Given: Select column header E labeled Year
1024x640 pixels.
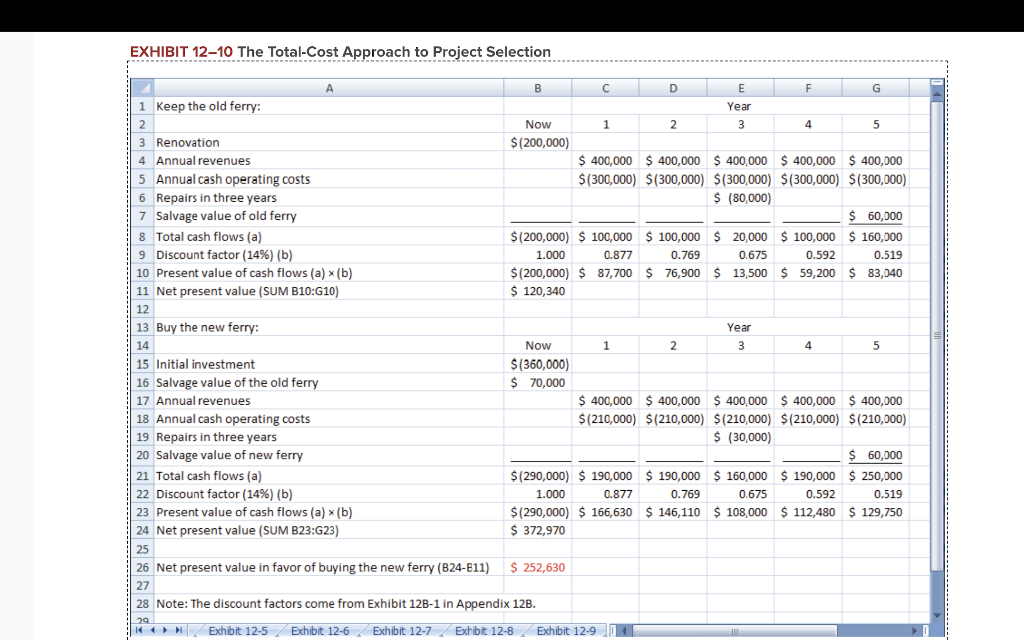Looking at the screenshot, I should 740,88.
